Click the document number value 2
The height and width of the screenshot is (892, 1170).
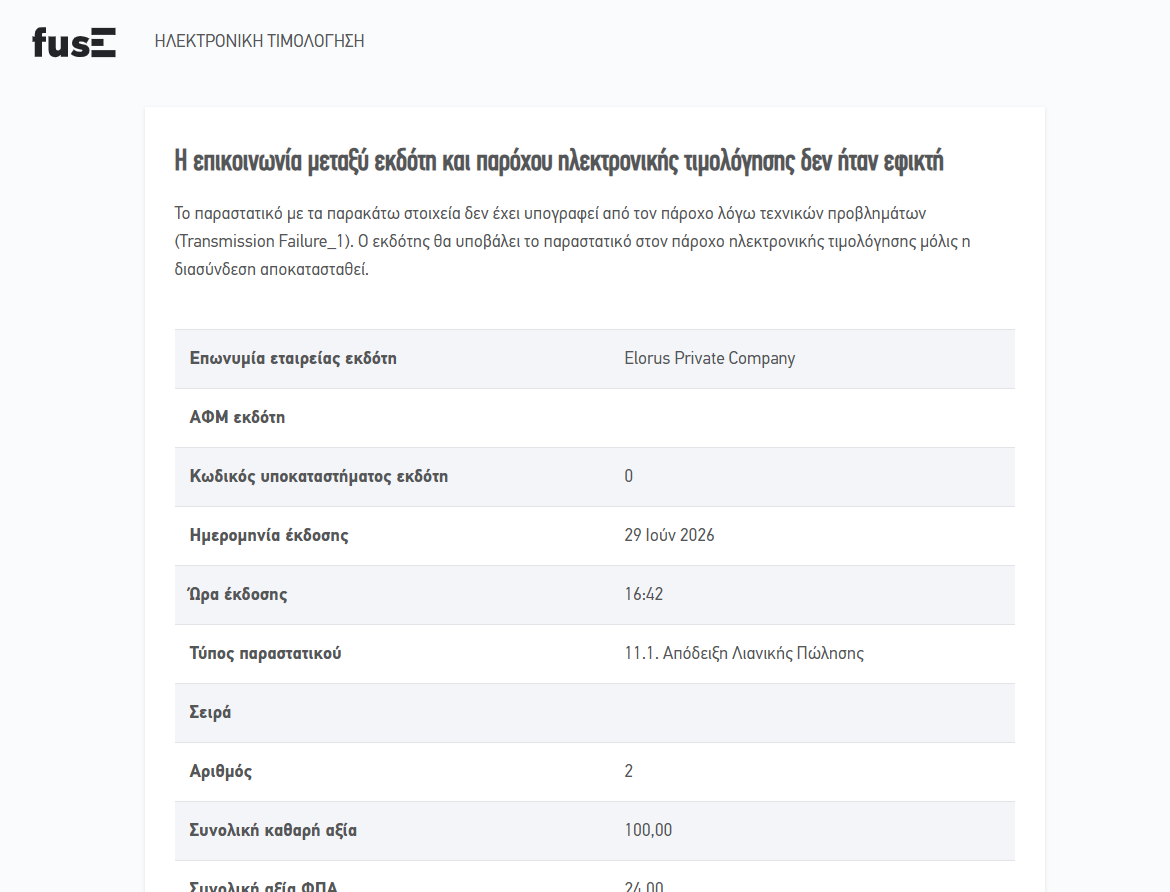click(x=628, y=771)
